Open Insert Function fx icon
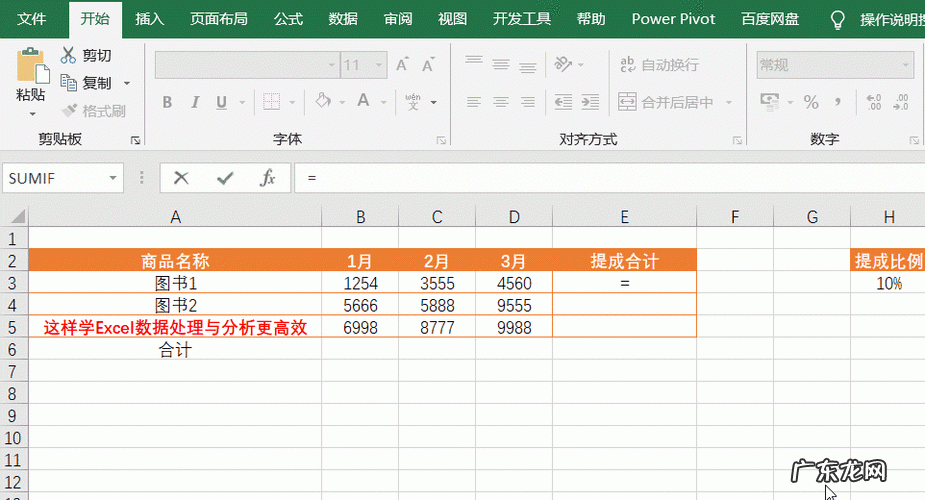This screenshot has width=925, height=500. pos(267,178)
